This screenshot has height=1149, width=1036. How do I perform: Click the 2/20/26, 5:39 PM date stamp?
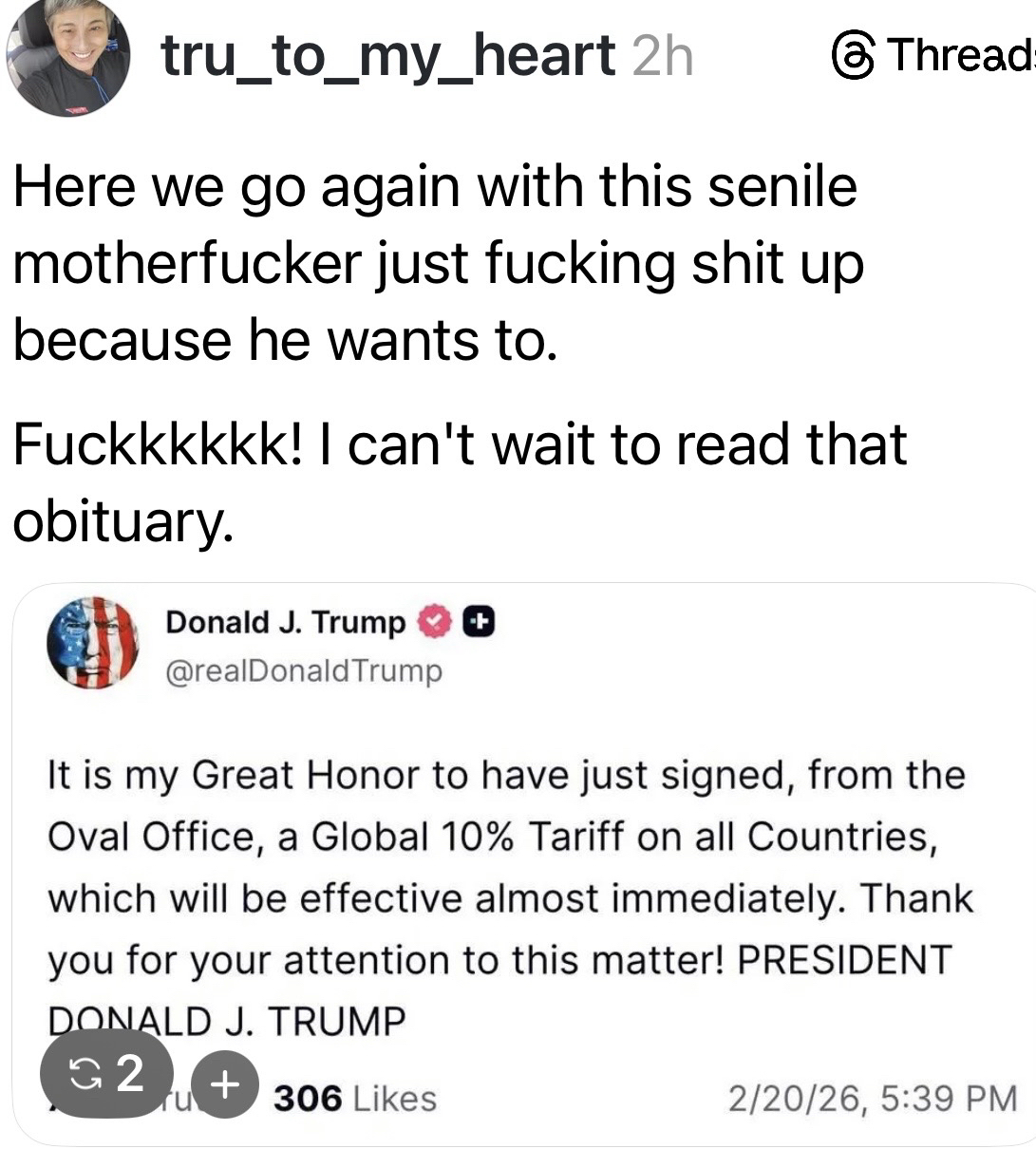pos(872,1099)
